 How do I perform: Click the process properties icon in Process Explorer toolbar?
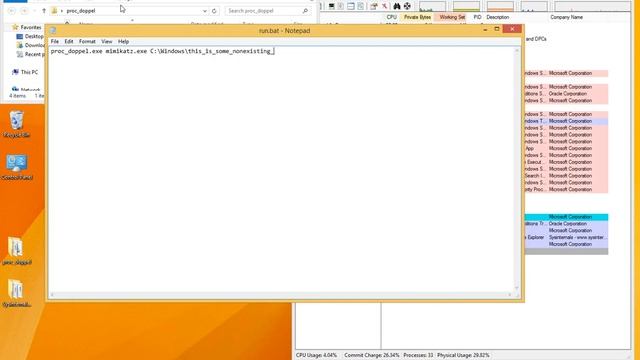373,6
